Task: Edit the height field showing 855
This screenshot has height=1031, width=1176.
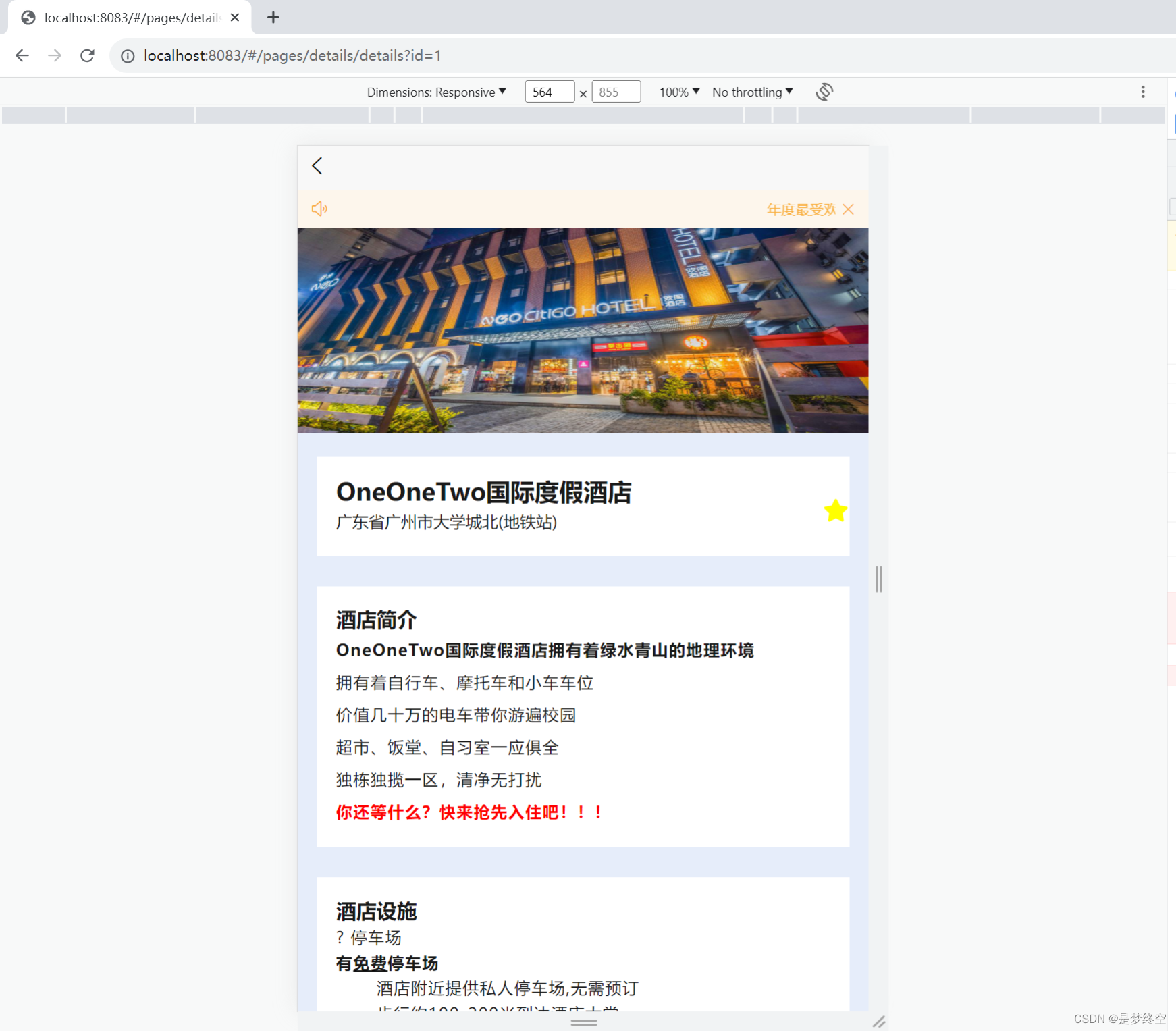Action: click(616, 92)
